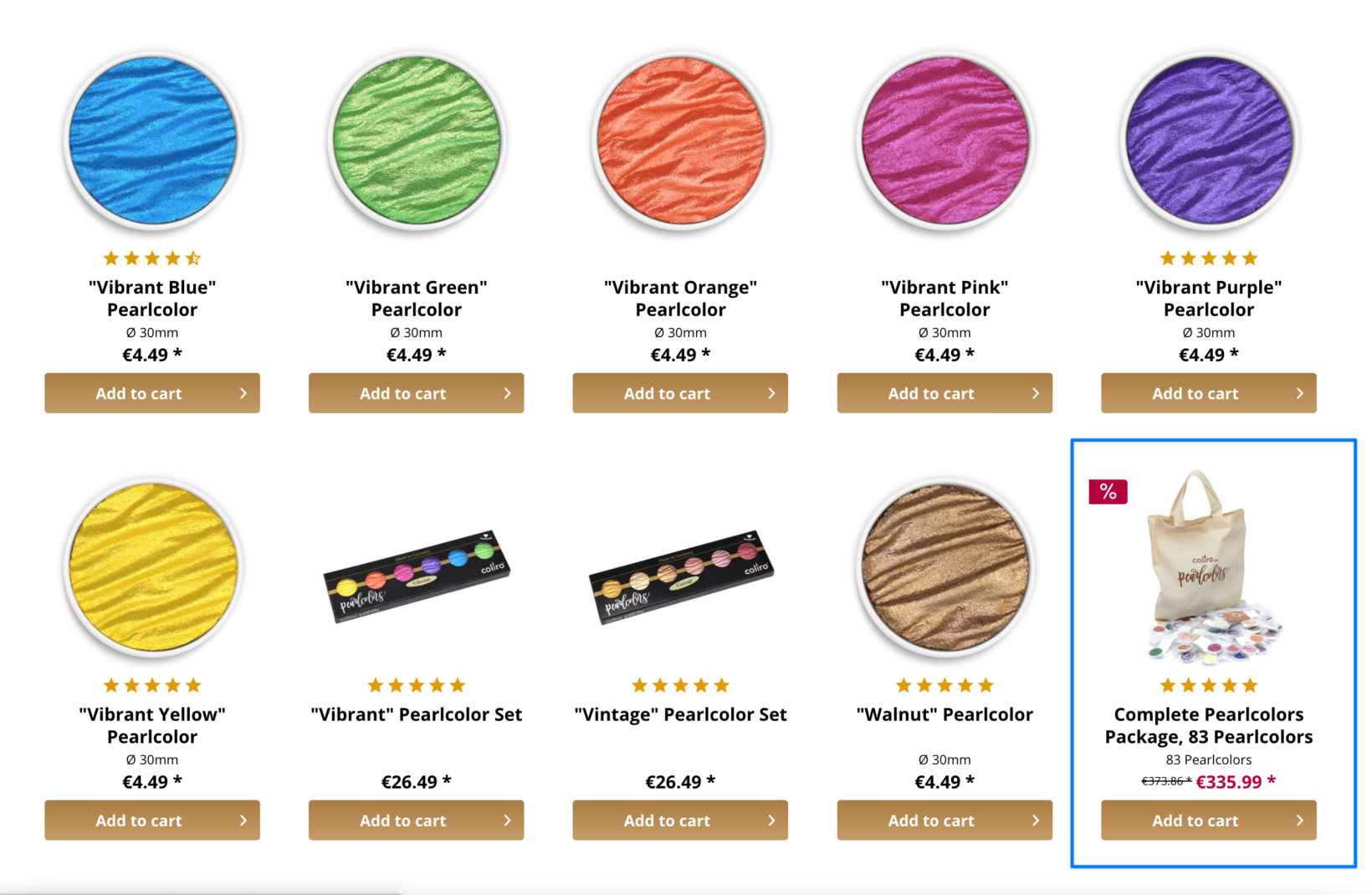Select the five-star rating under Vibrant Purple

[x=1208, y=258]
